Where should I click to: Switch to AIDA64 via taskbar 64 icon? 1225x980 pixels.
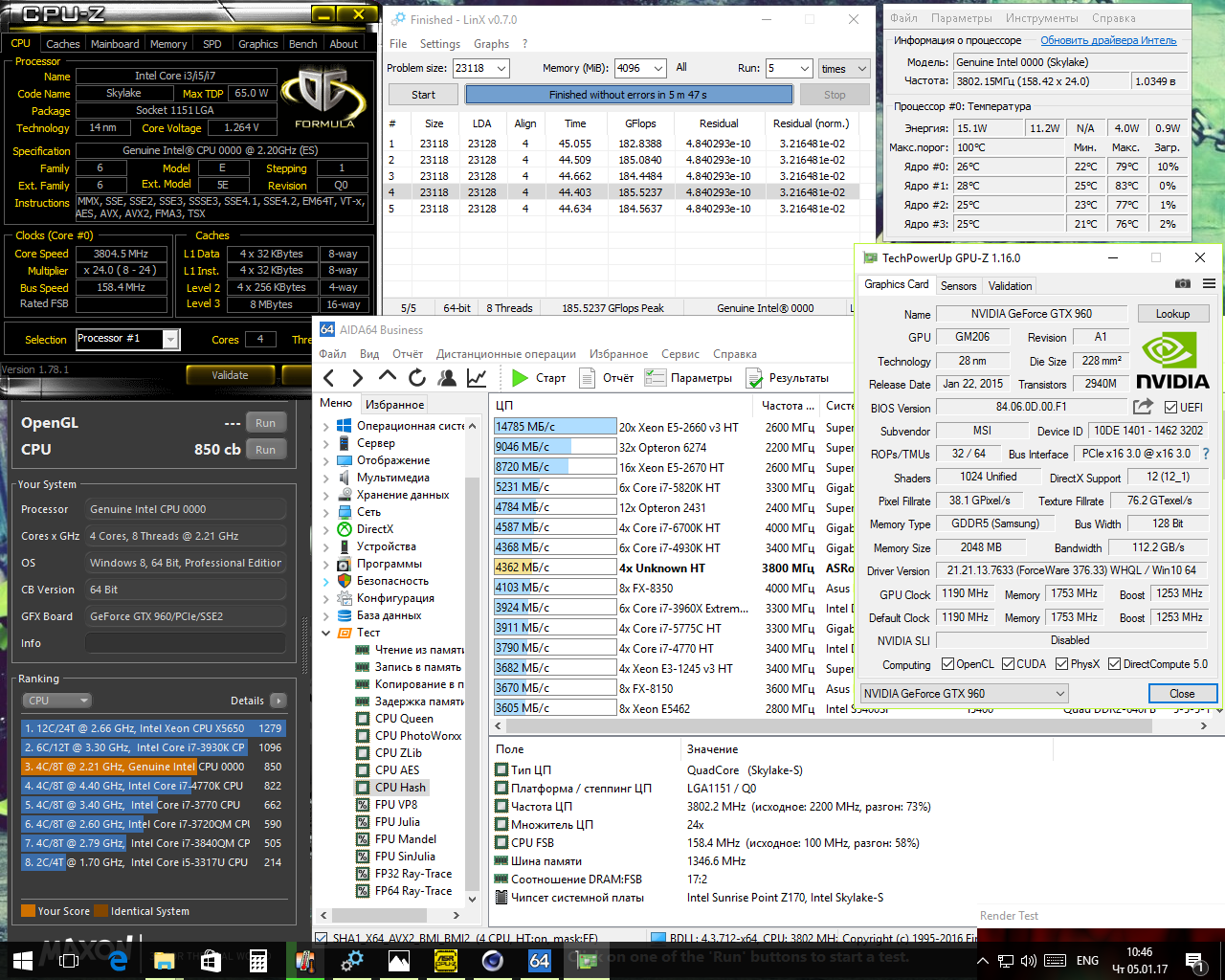tap(539, 960)
